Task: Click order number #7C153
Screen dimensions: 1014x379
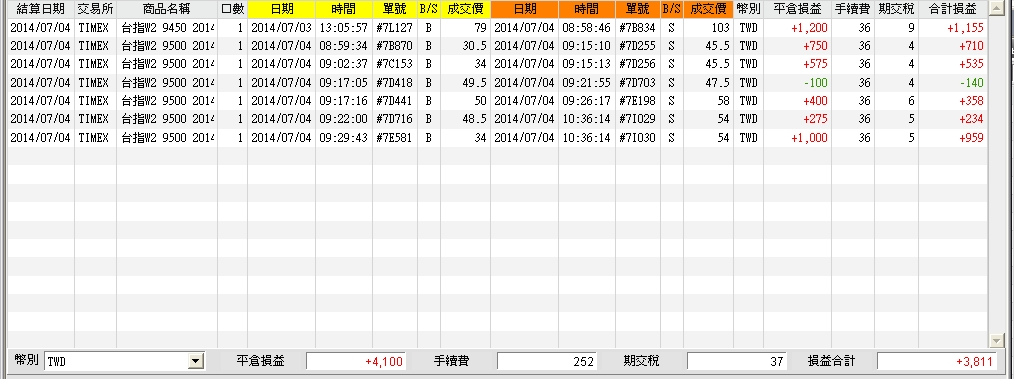Action: 394,64
